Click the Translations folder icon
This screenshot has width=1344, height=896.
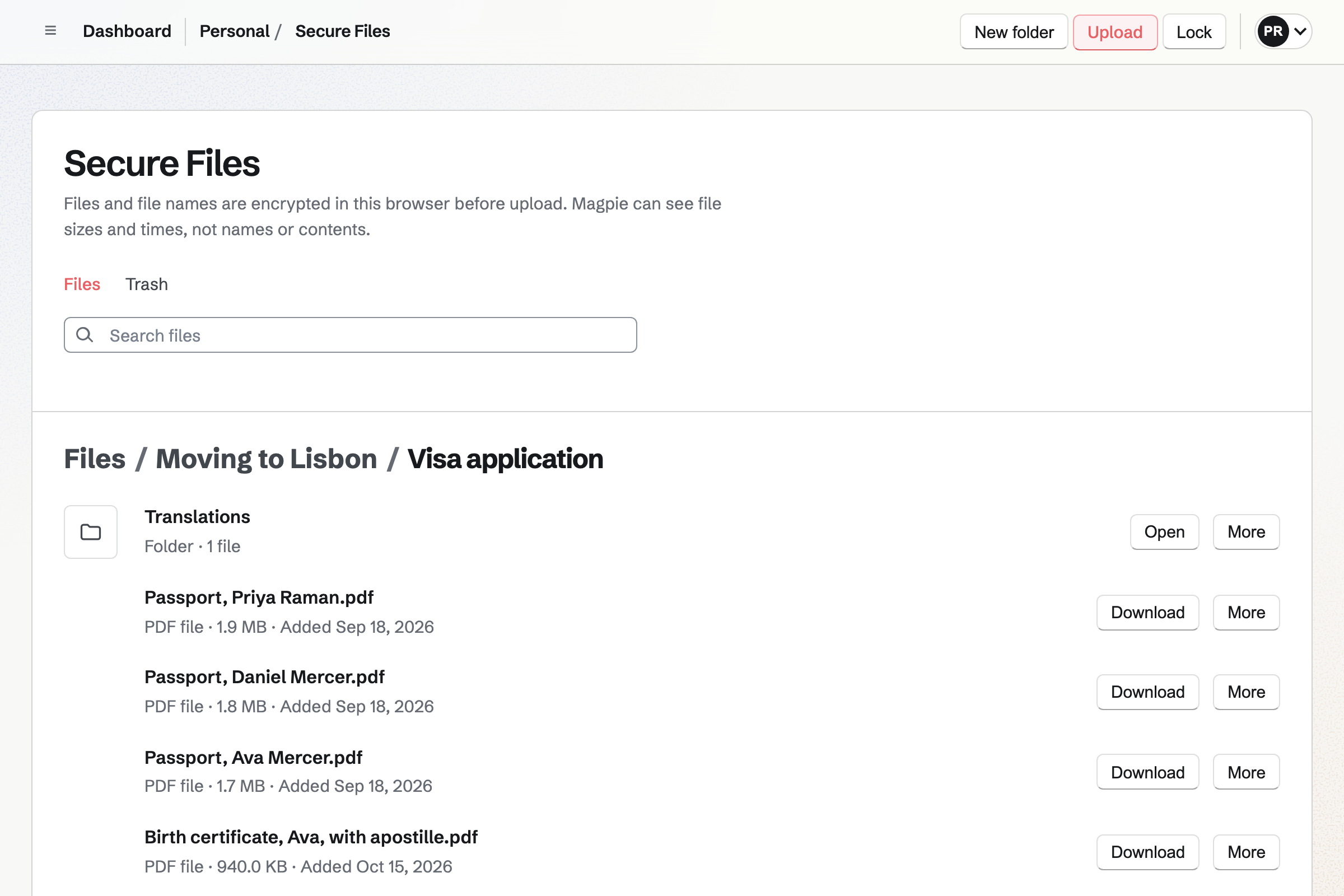pyautogui.click(x=90, y=531)
